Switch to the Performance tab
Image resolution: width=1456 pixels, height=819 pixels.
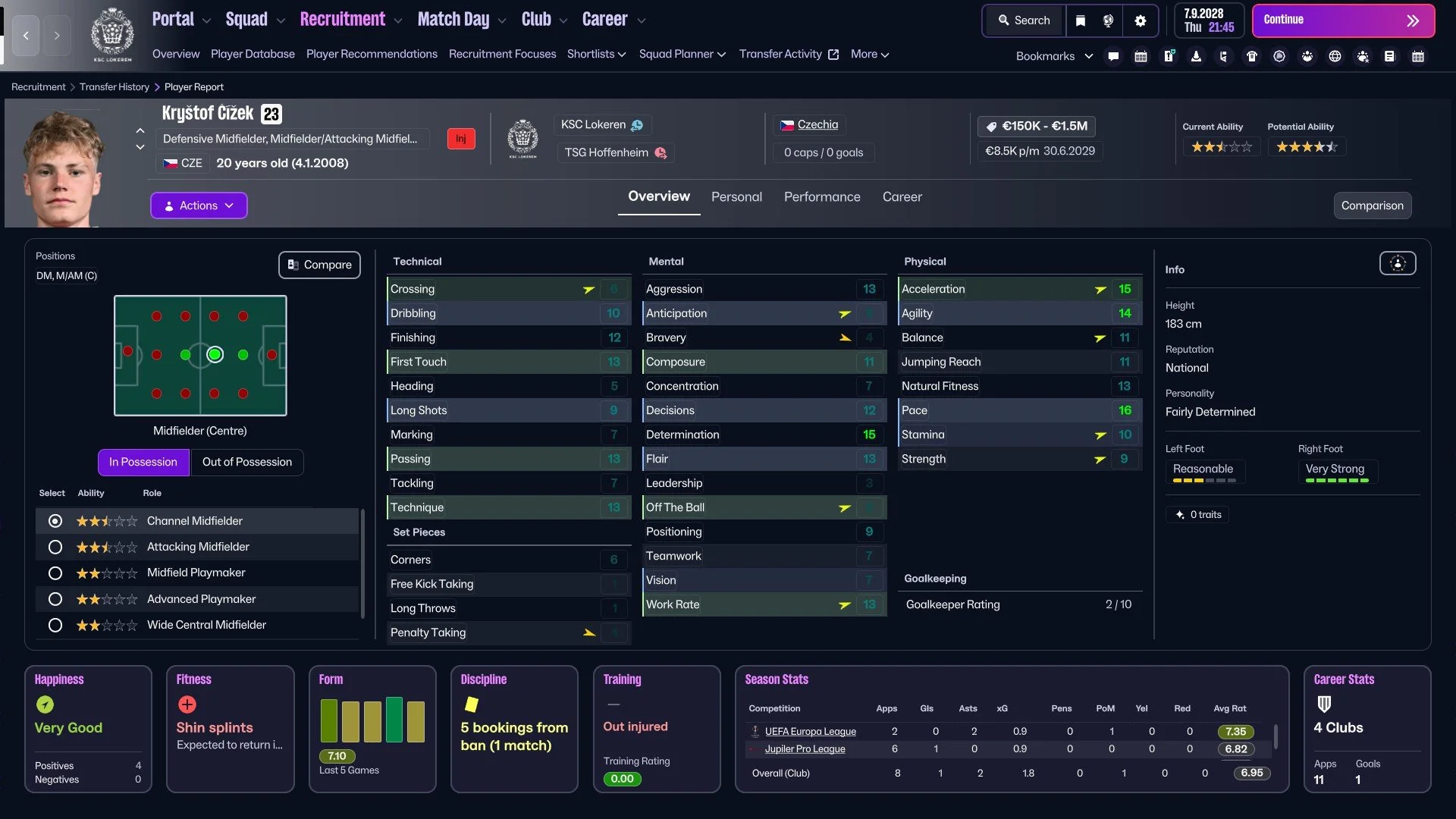(x=822, y=196)
